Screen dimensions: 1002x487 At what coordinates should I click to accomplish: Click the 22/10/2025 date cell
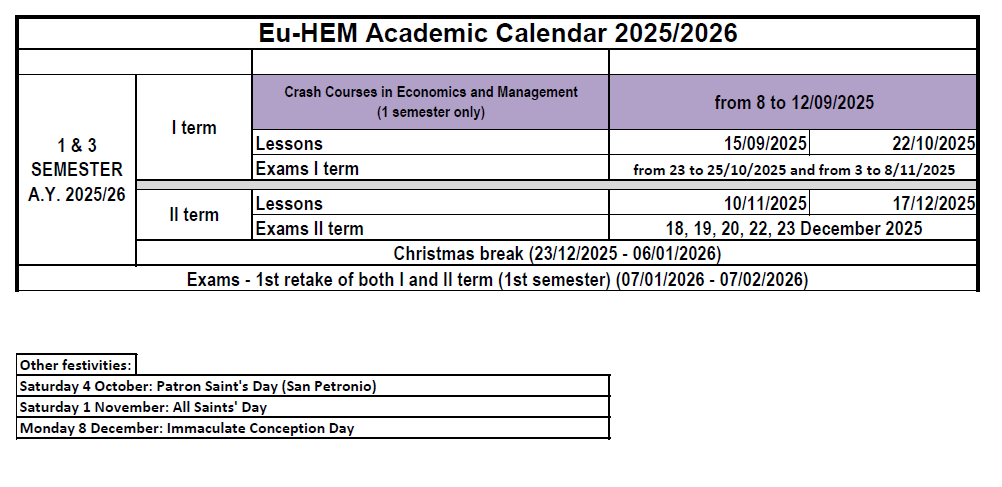click(x=893, y=143)
